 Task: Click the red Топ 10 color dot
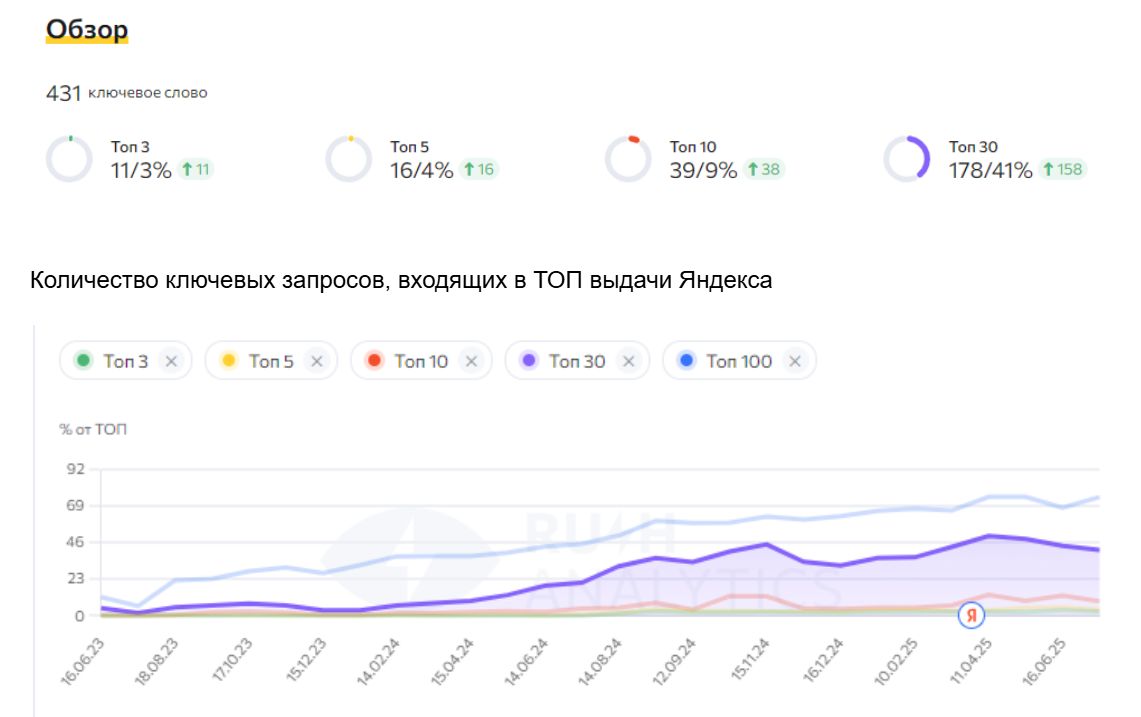point(375,361)
